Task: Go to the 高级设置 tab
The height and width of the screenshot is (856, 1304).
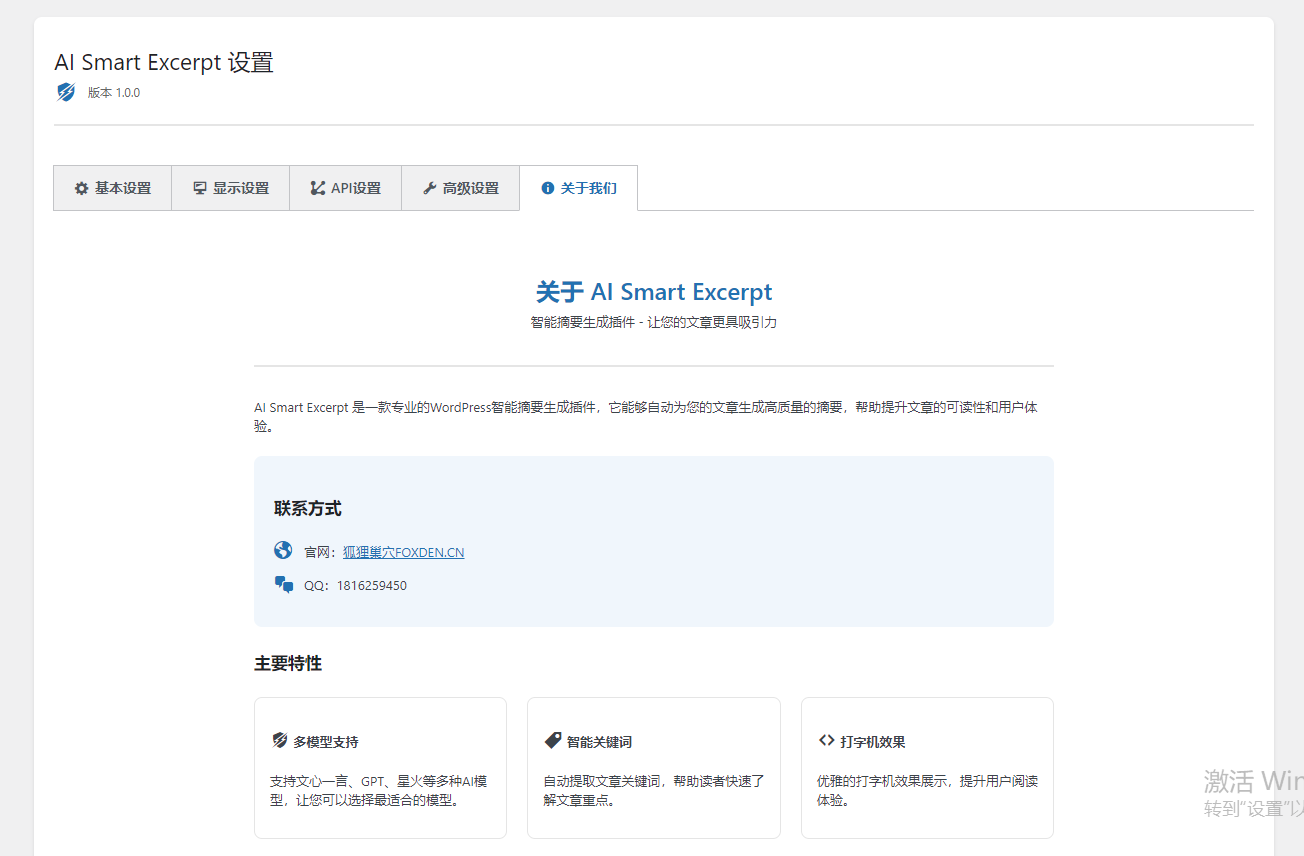Action: pos(461,188)
